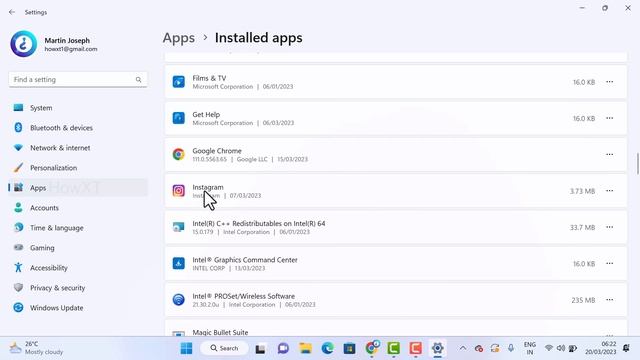Go to System settings
The image size is (640, 360).
(x=78, y=108)
